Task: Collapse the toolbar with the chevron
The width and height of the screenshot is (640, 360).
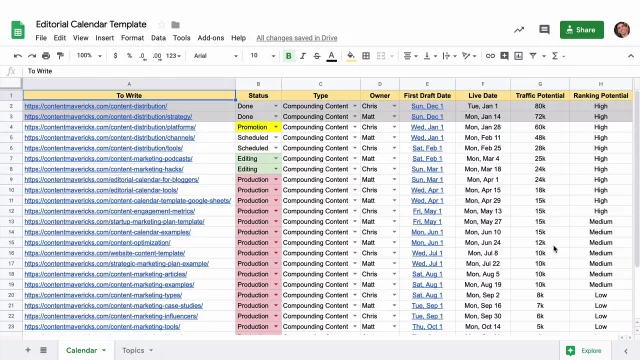Action: coord(631,56)
